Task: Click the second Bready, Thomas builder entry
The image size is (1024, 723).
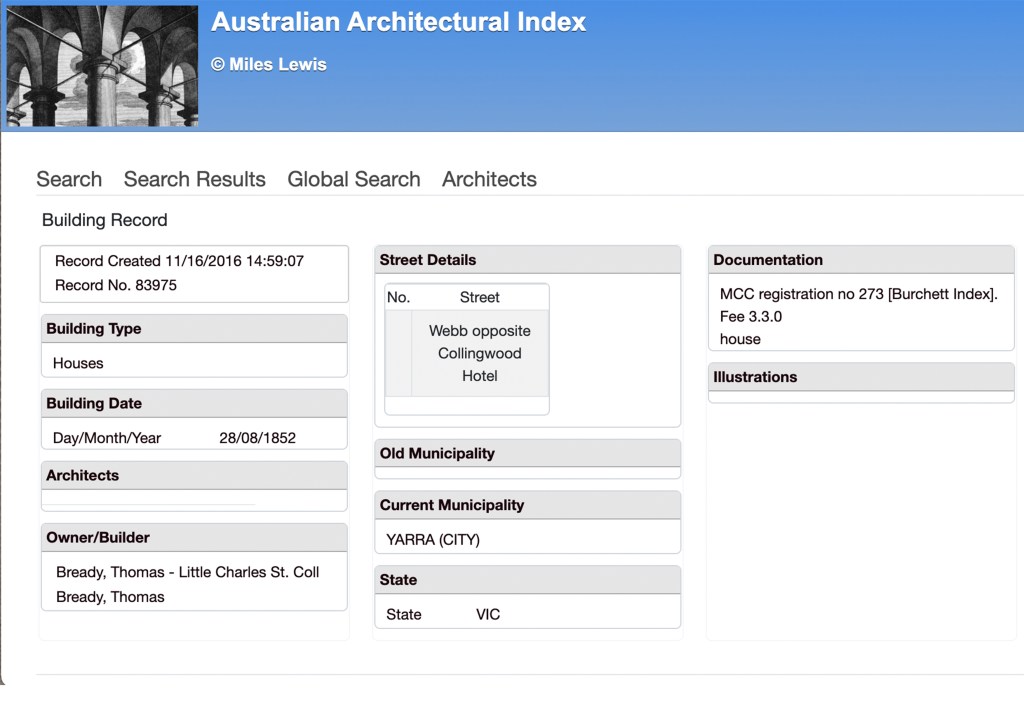Action: [x=110, y=597]
